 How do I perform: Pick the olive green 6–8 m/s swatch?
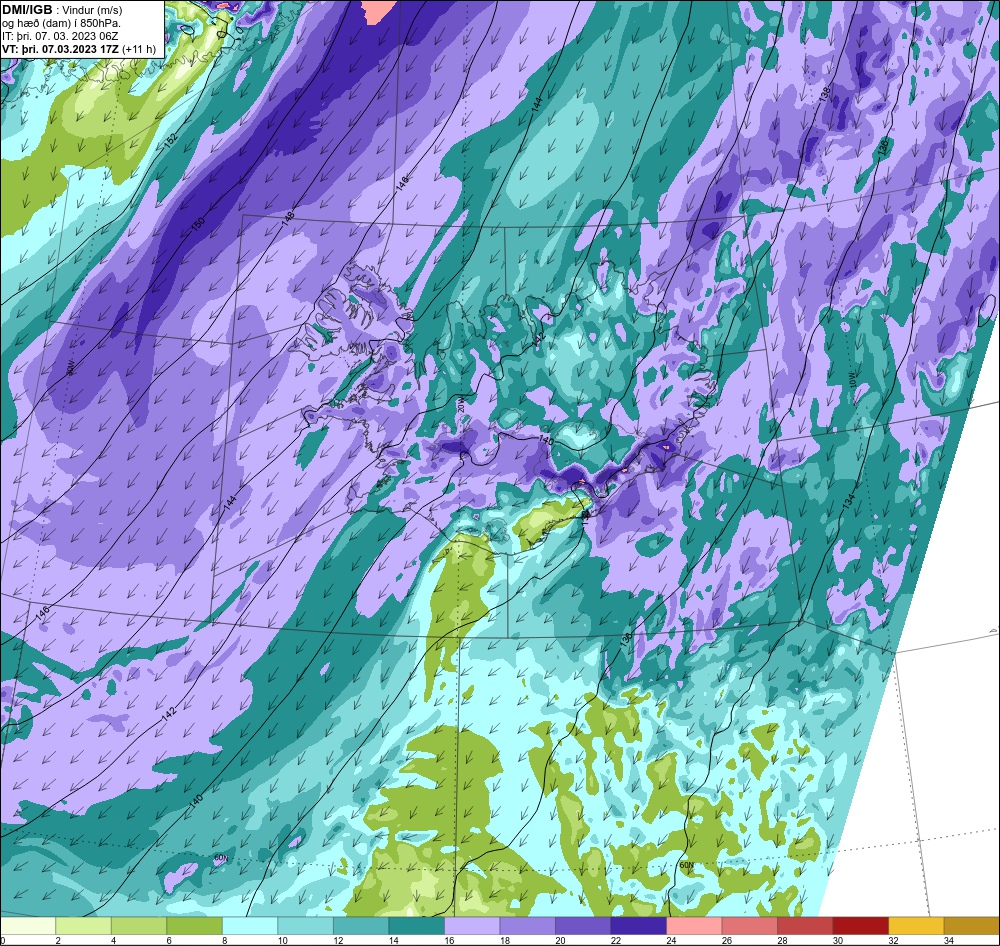click(195, 926)
